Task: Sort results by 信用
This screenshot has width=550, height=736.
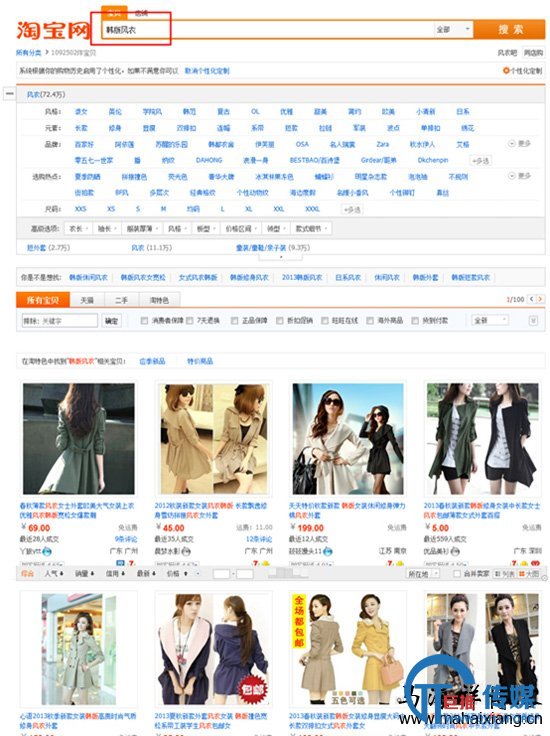Action: (115, 574)
